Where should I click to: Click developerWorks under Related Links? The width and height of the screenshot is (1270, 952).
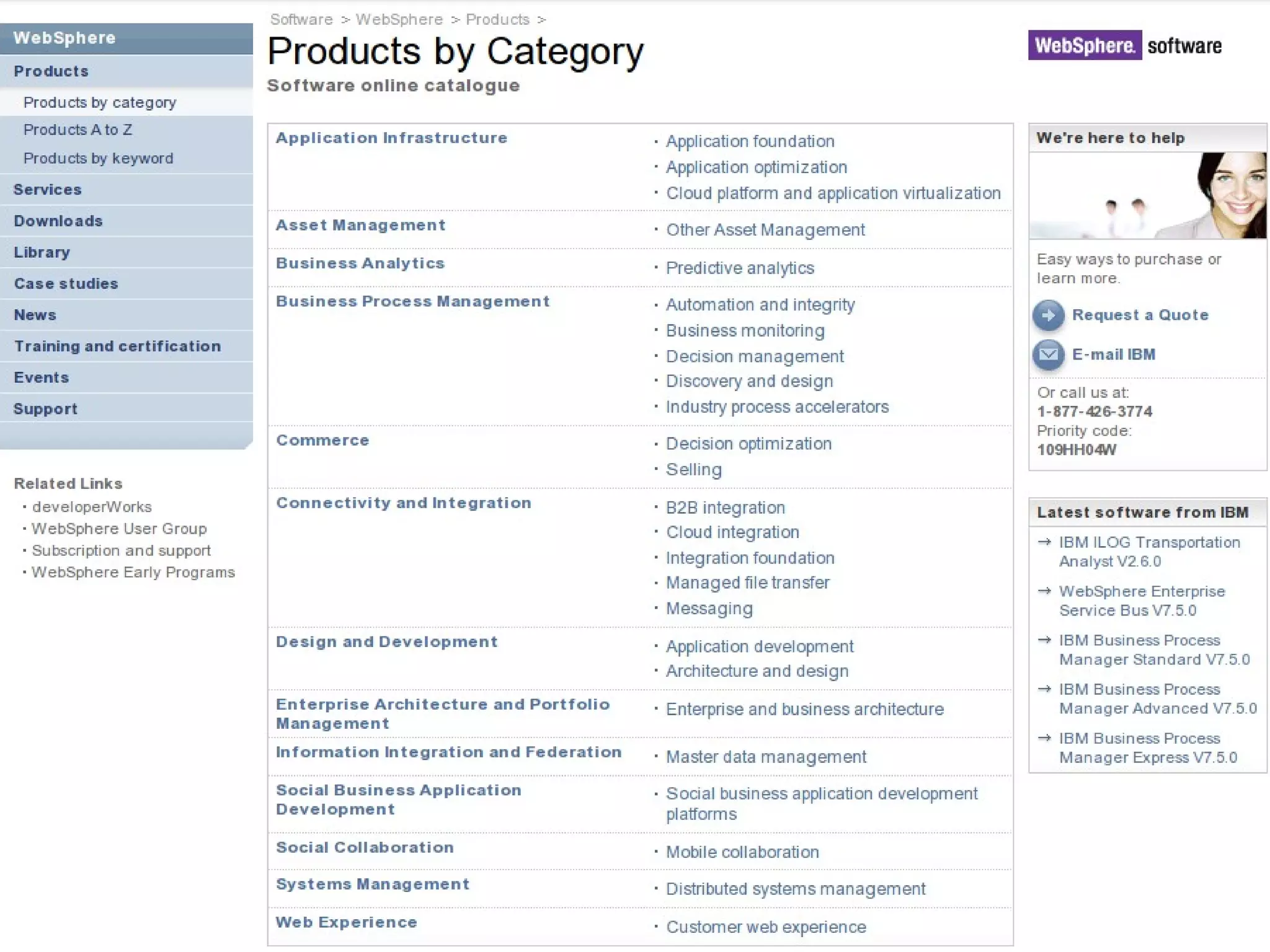pyautogui.click(x=92, y=507)
